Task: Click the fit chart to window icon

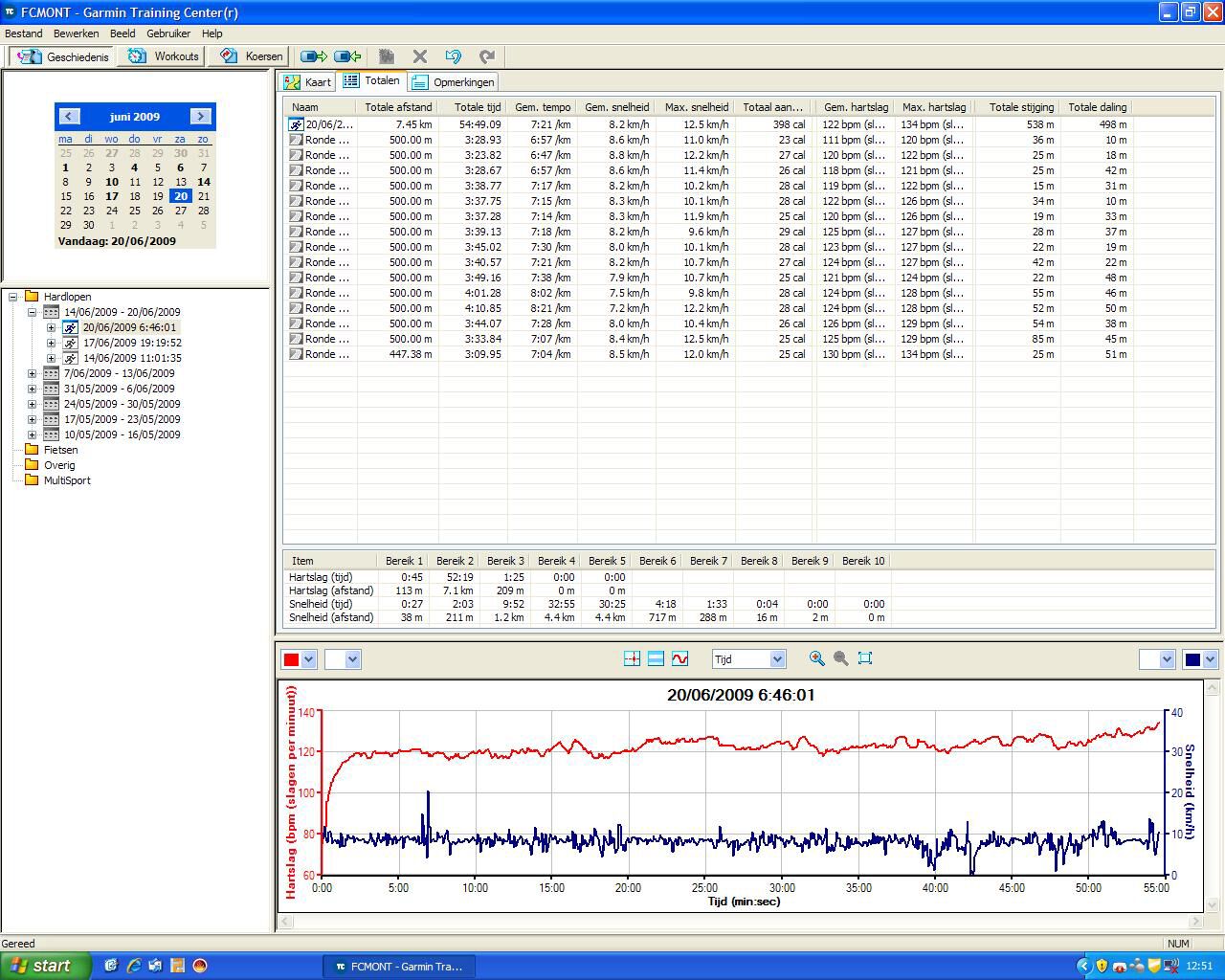Action: [865, 658]
